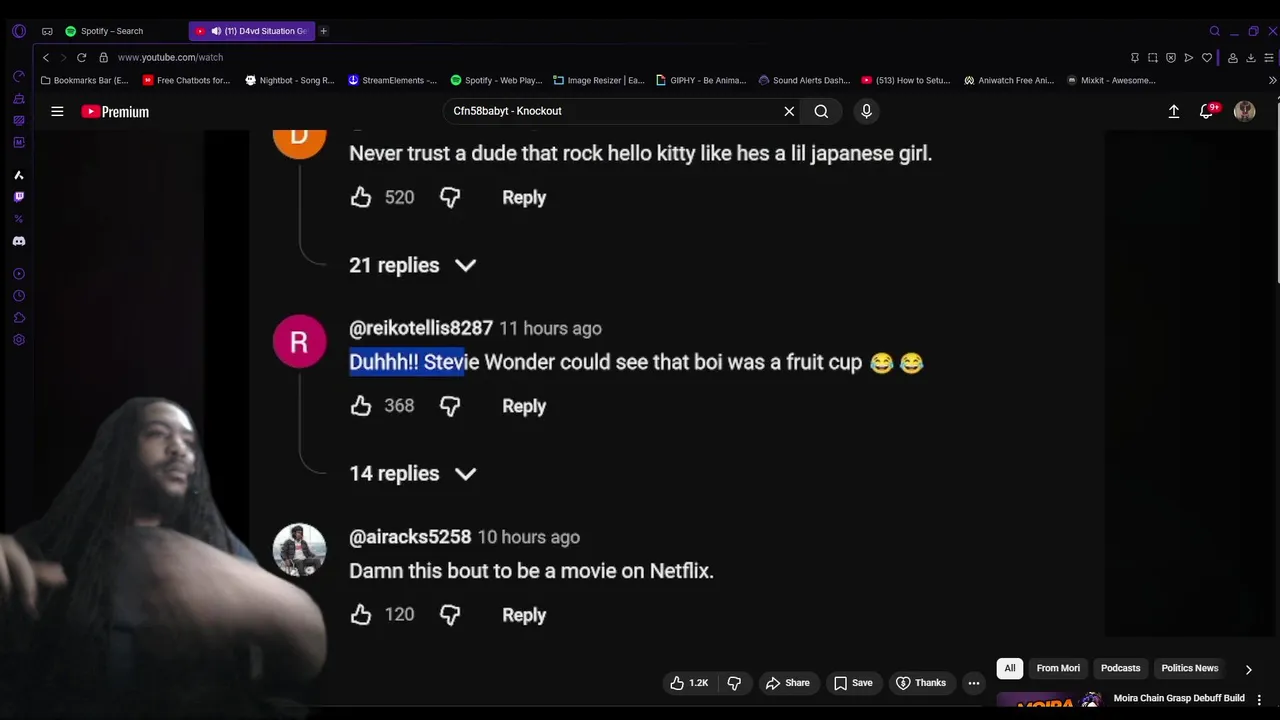Expand the 14 replies thread

(412, 474)
